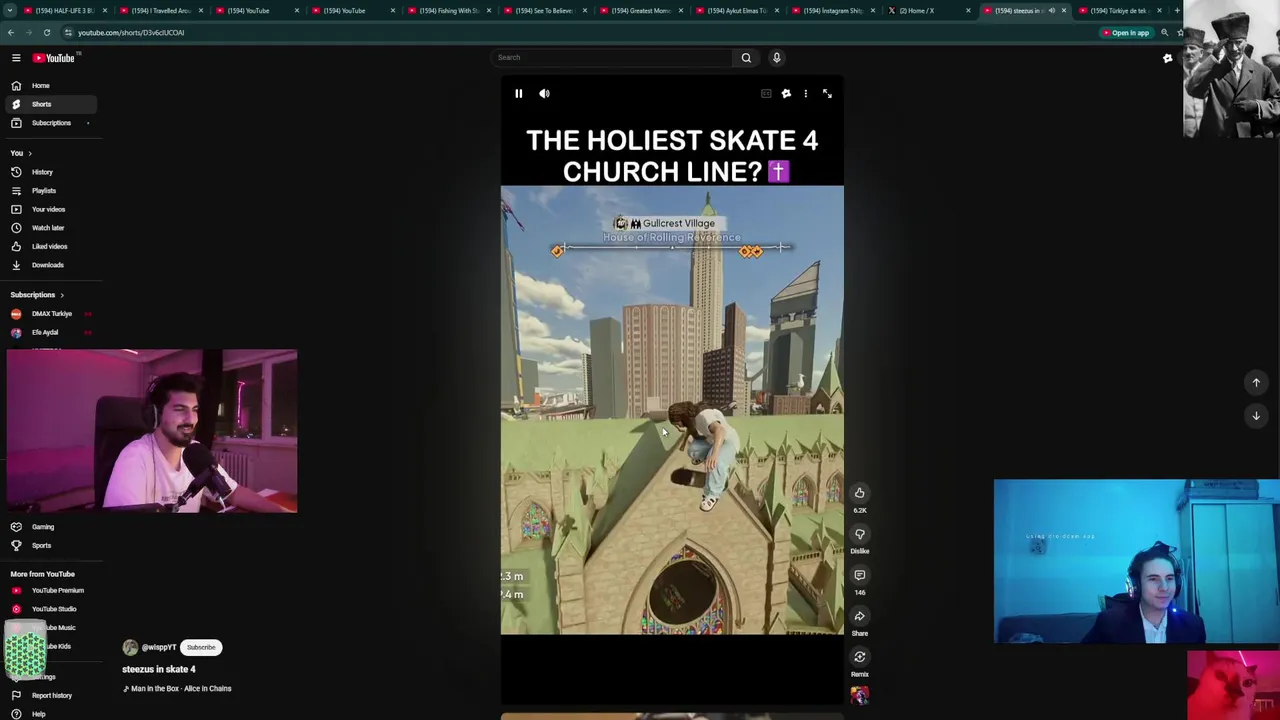Click the History clock icon

point(16,172)
